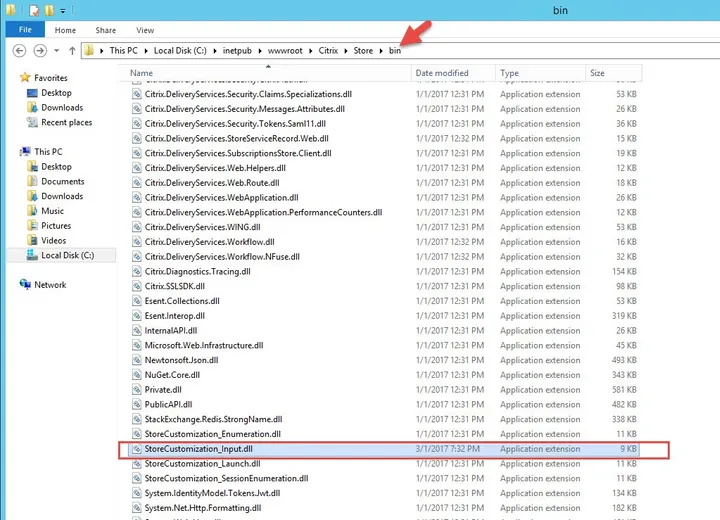
Task: Select Desktop under Favorites
Action: coord(56,93)
